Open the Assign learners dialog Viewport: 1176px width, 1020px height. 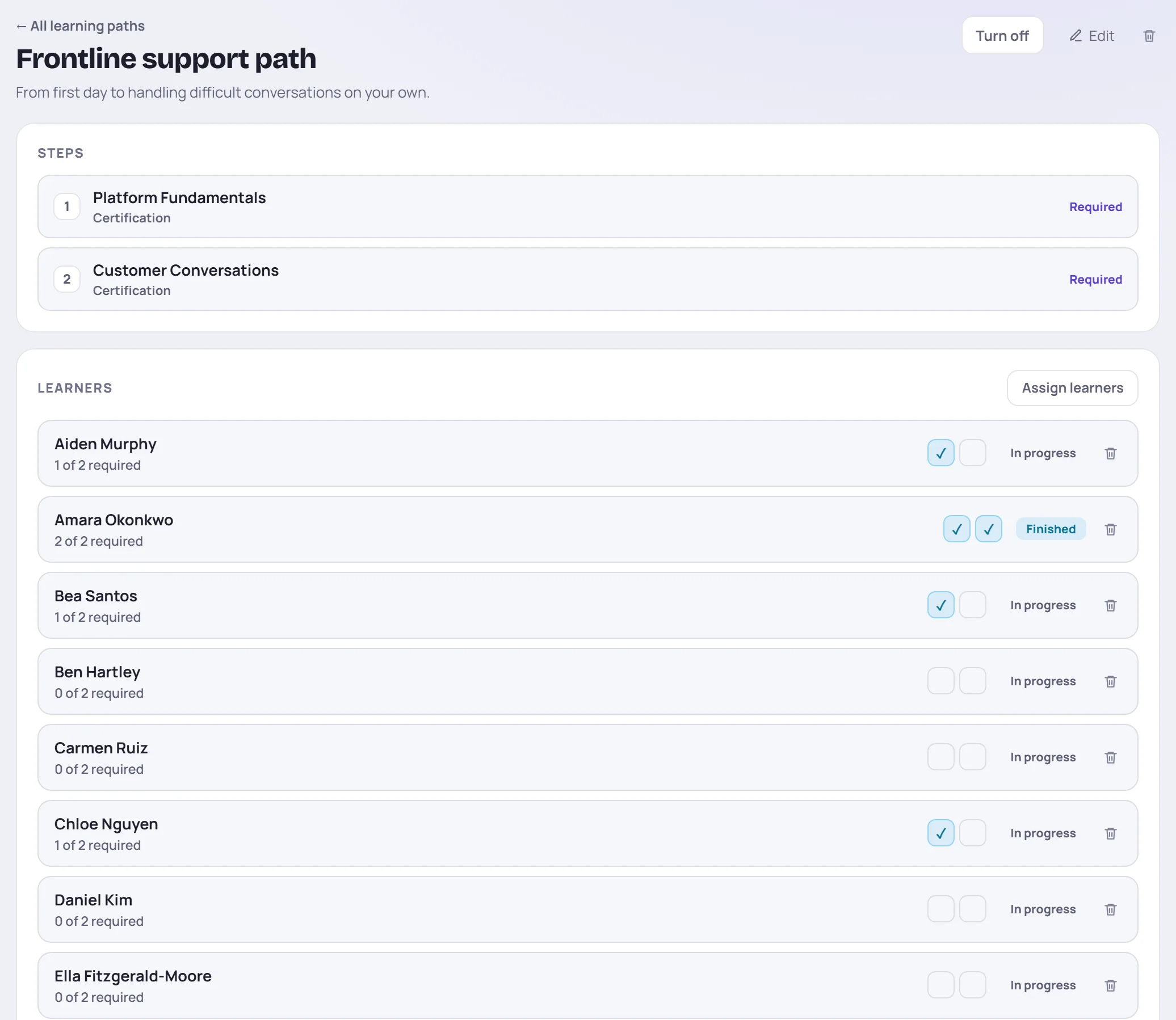1072,388
